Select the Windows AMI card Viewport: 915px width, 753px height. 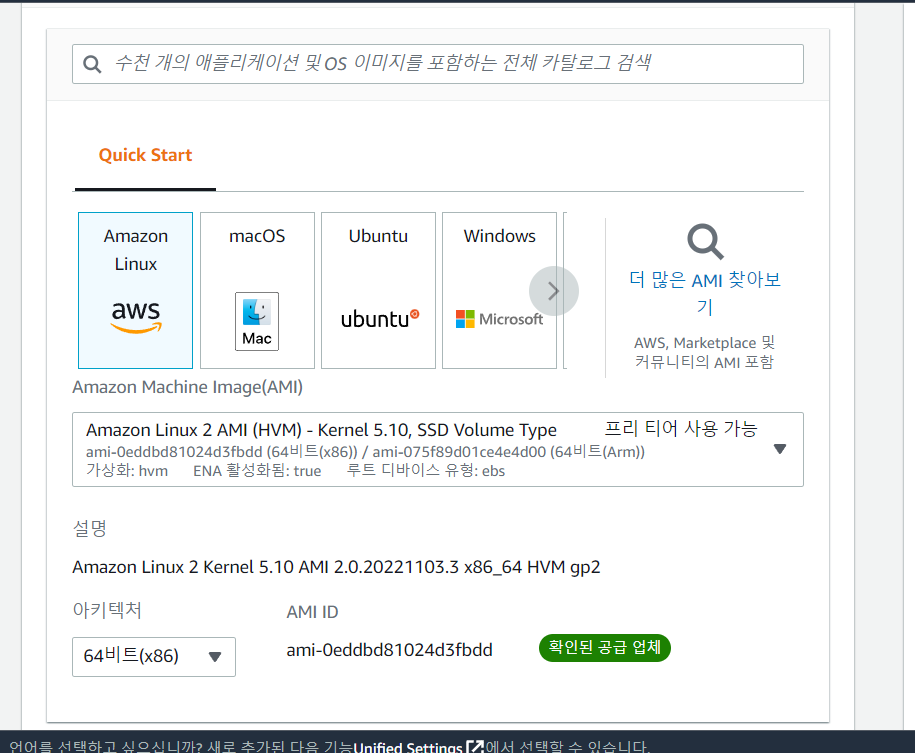tap(500, 290)
